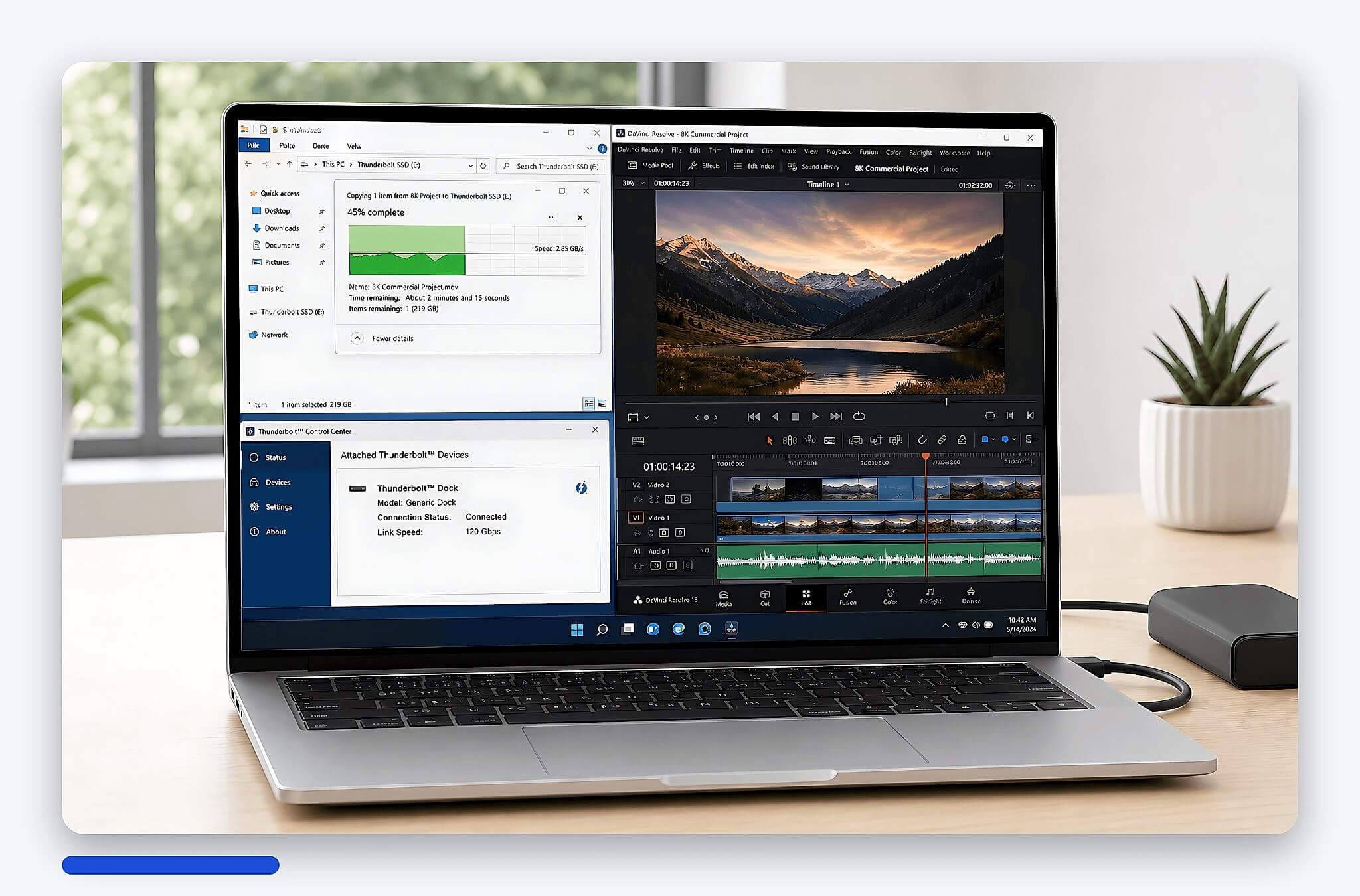Refresh the Thunderbolt SSD folder view
Image resolution: width=1360 pixels, height=896 pixels.
[483, 165]
